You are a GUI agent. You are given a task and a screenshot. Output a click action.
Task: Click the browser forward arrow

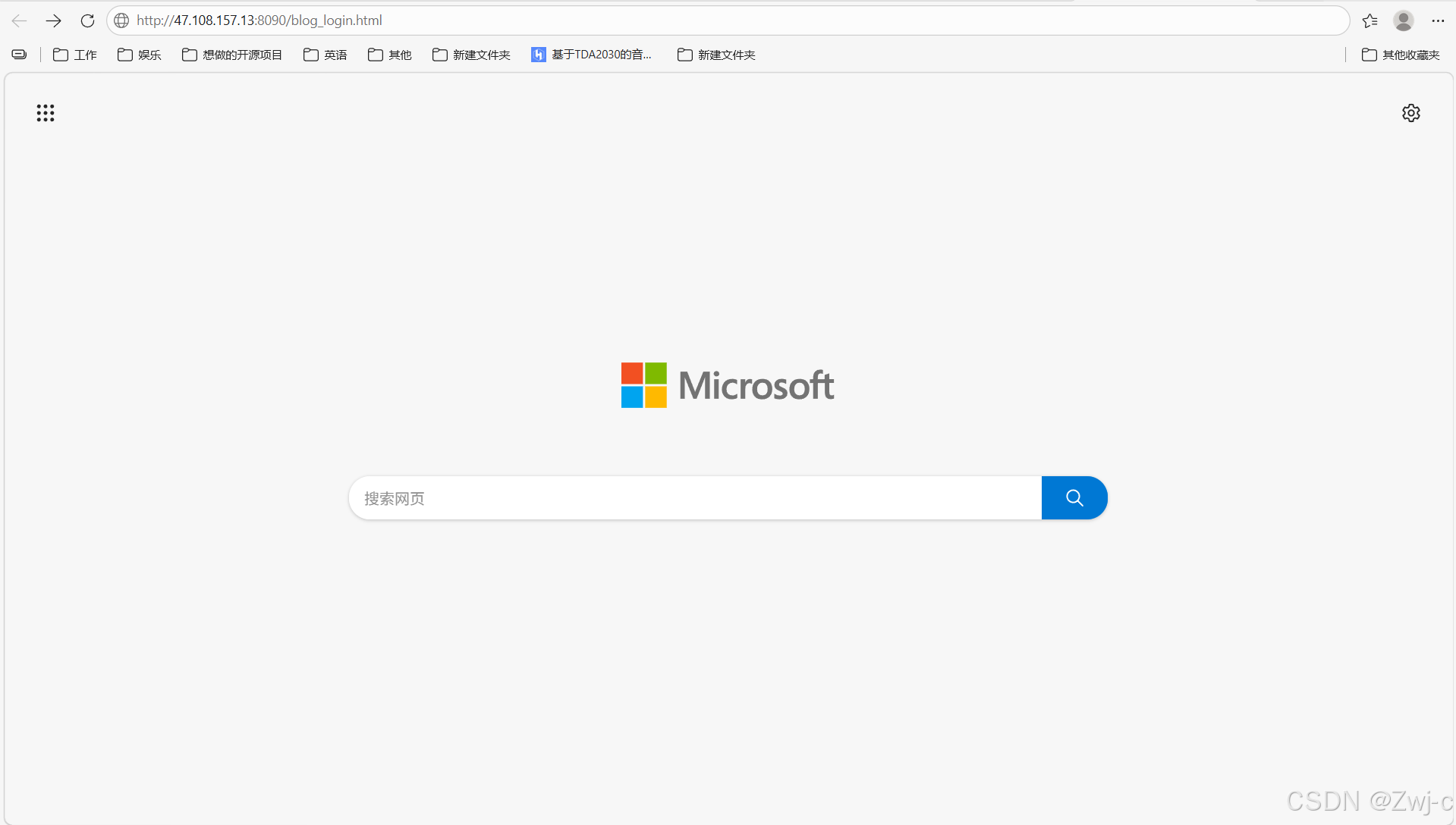[53, 20]
